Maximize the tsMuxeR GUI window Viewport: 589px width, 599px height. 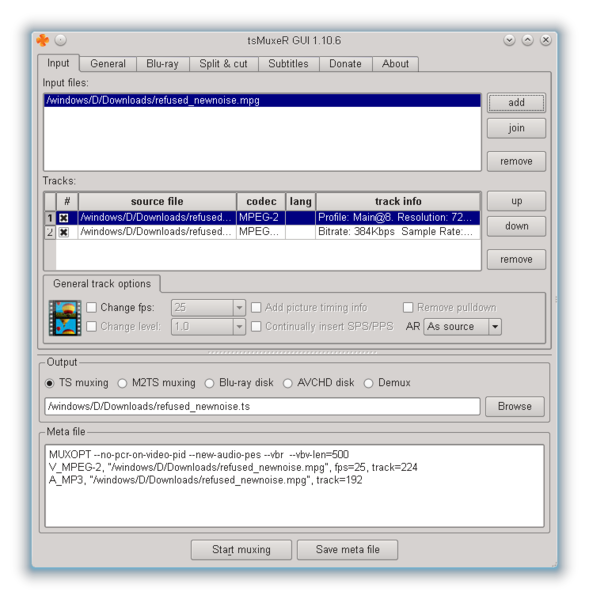(x=527, y=40)
